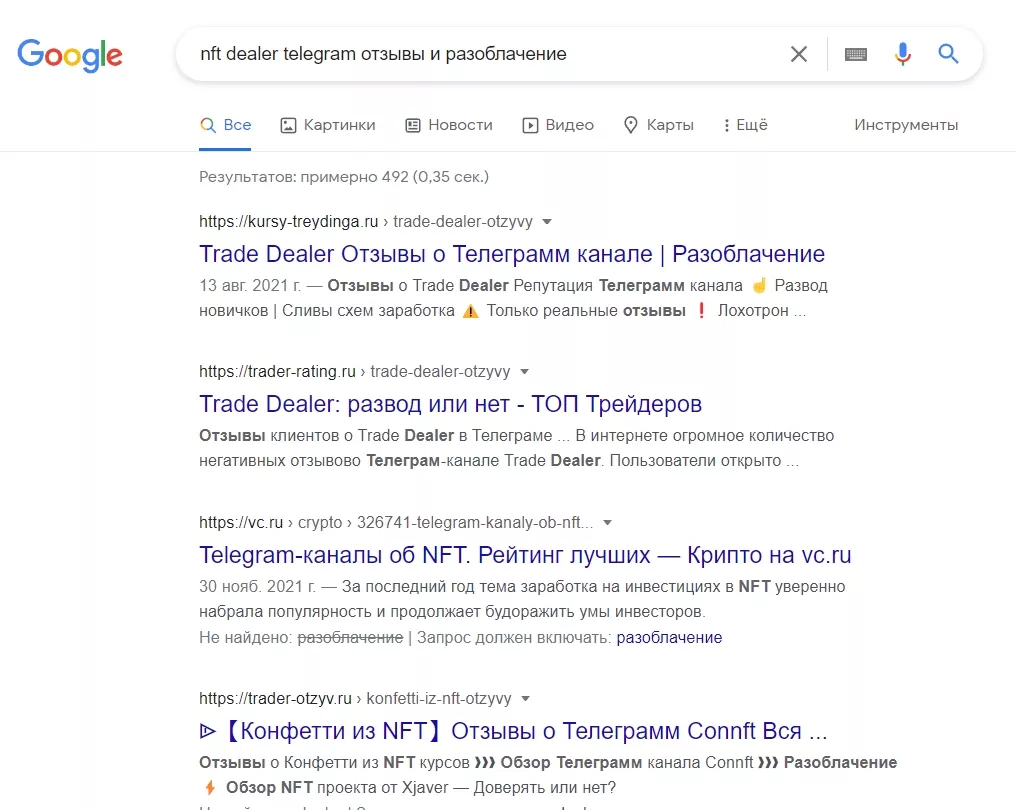Open Конфетти из NFT Отзывы result
The height and width of the screenshot is (810, 1016).
pyautogui.click(x=513, y=731)
